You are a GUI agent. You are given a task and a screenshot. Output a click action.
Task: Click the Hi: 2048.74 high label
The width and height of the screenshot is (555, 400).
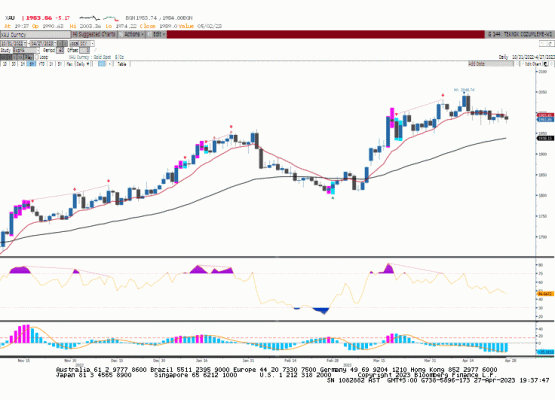[x=464, y=90]
